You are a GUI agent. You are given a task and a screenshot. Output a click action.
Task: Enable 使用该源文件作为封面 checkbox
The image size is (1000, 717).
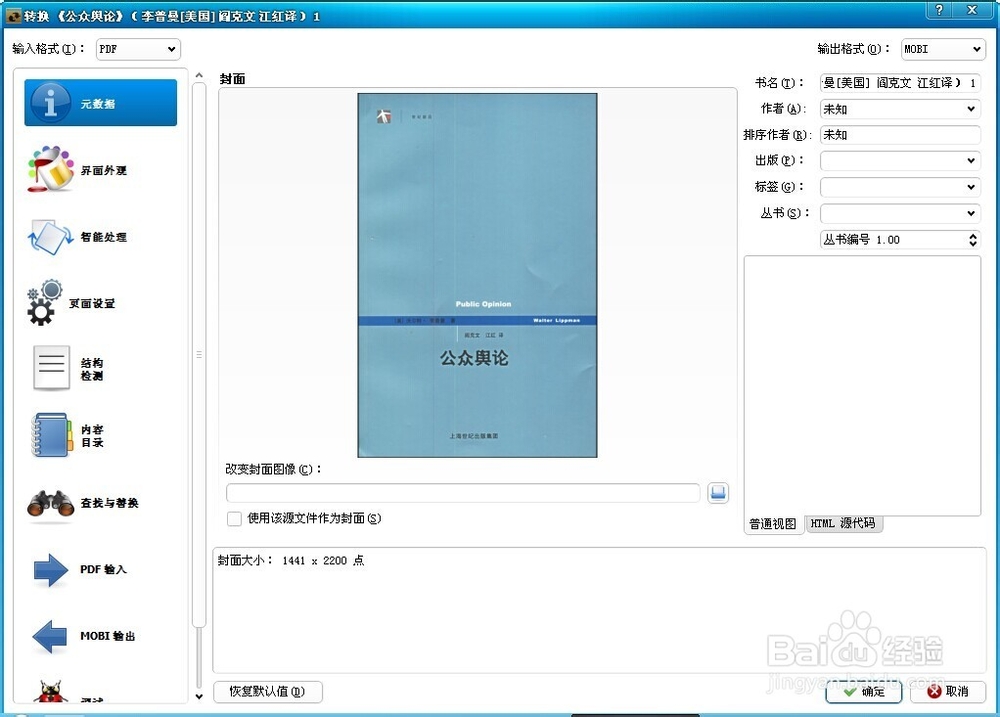(234, 518)
